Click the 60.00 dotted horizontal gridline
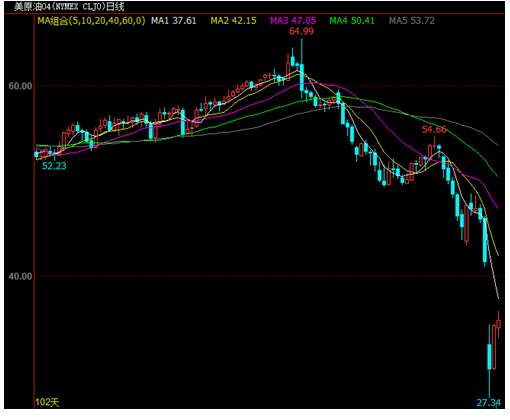The image size is (510, 420). coord(269,86)
